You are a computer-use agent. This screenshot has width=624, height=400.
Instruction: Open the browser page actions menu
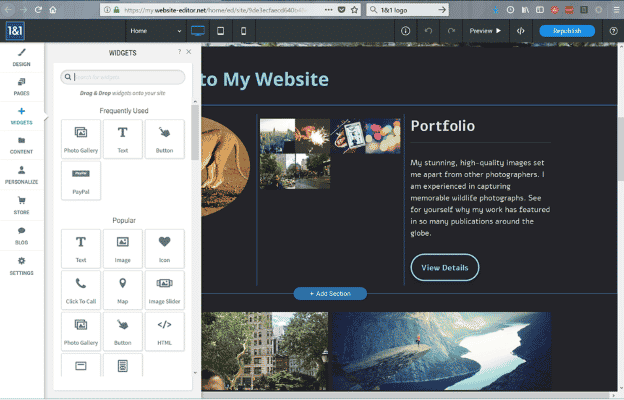click(x=328, y=10)
